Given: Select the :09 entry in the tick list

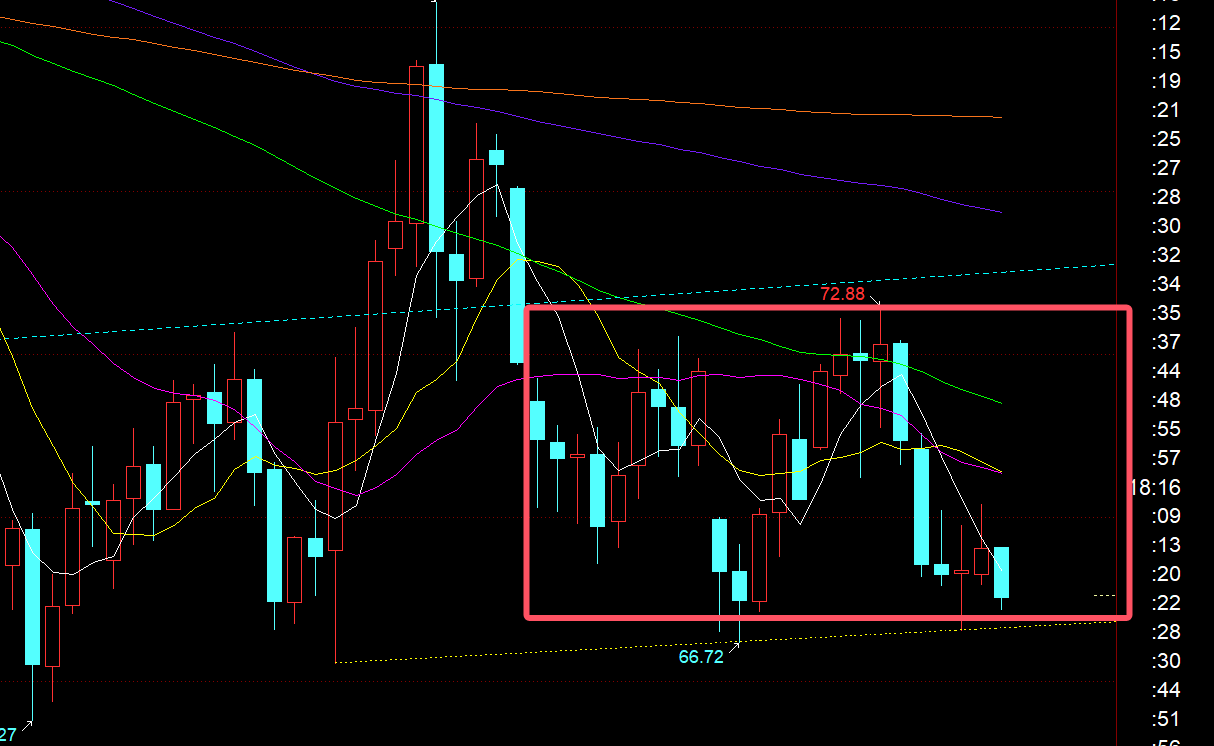Looking at the screenshot, I should [x=1165, y=516].
